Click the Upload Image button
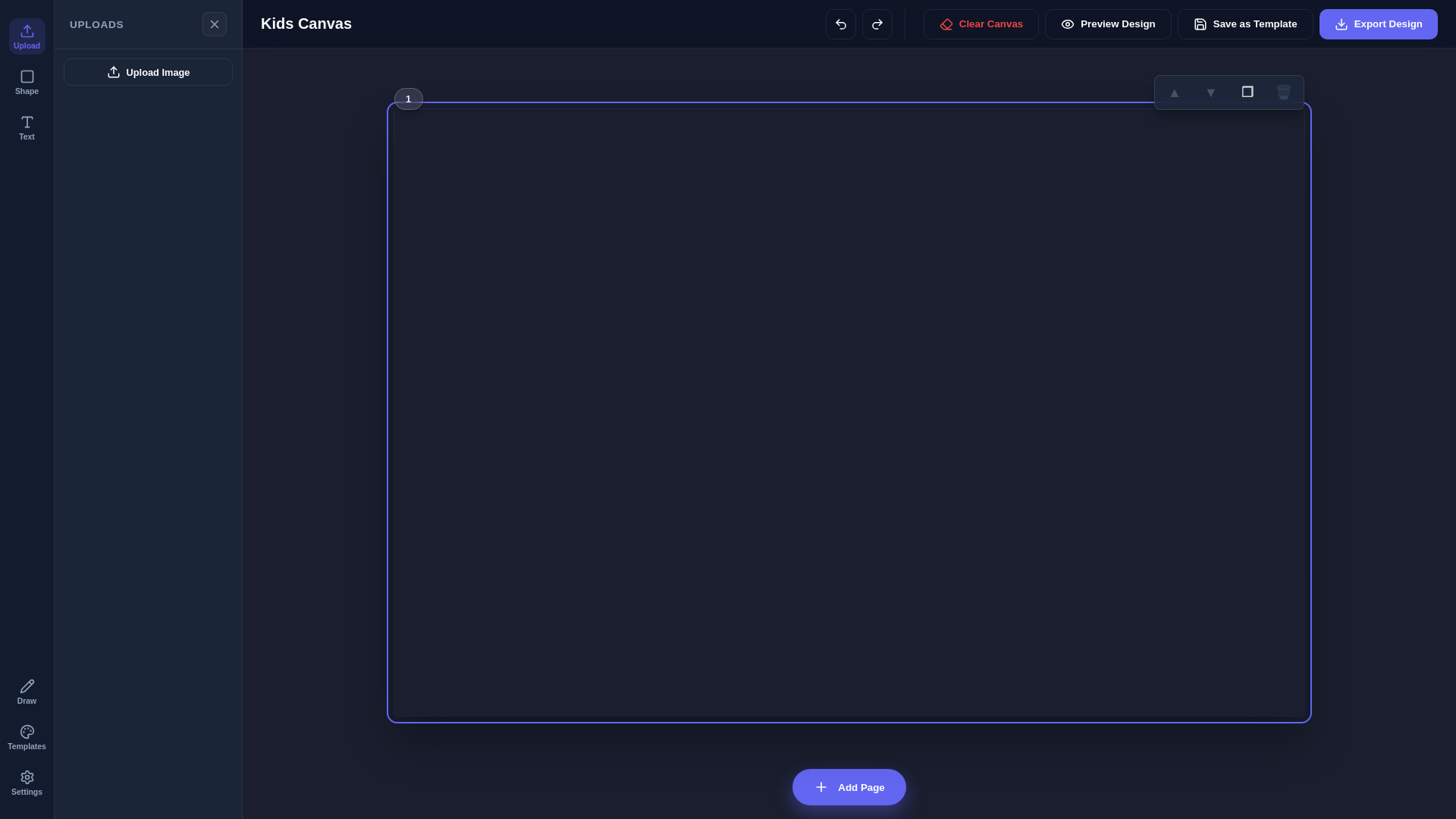The image size is (1456, 819). coord(148,72)
